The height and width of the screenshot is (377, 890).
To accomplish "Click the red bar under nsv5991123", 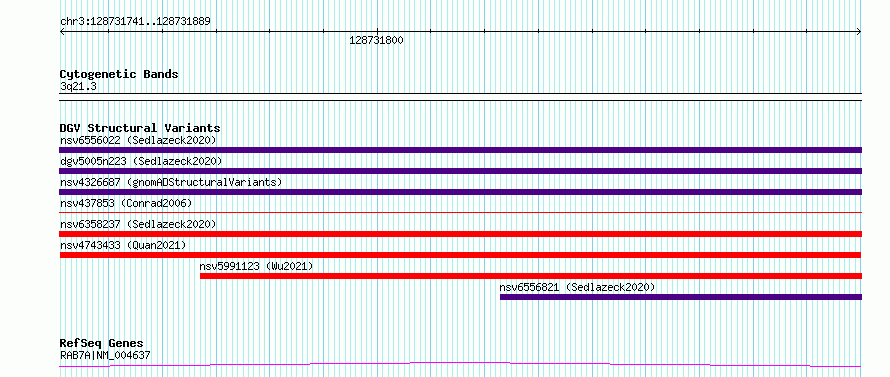I will click(531, 276).
